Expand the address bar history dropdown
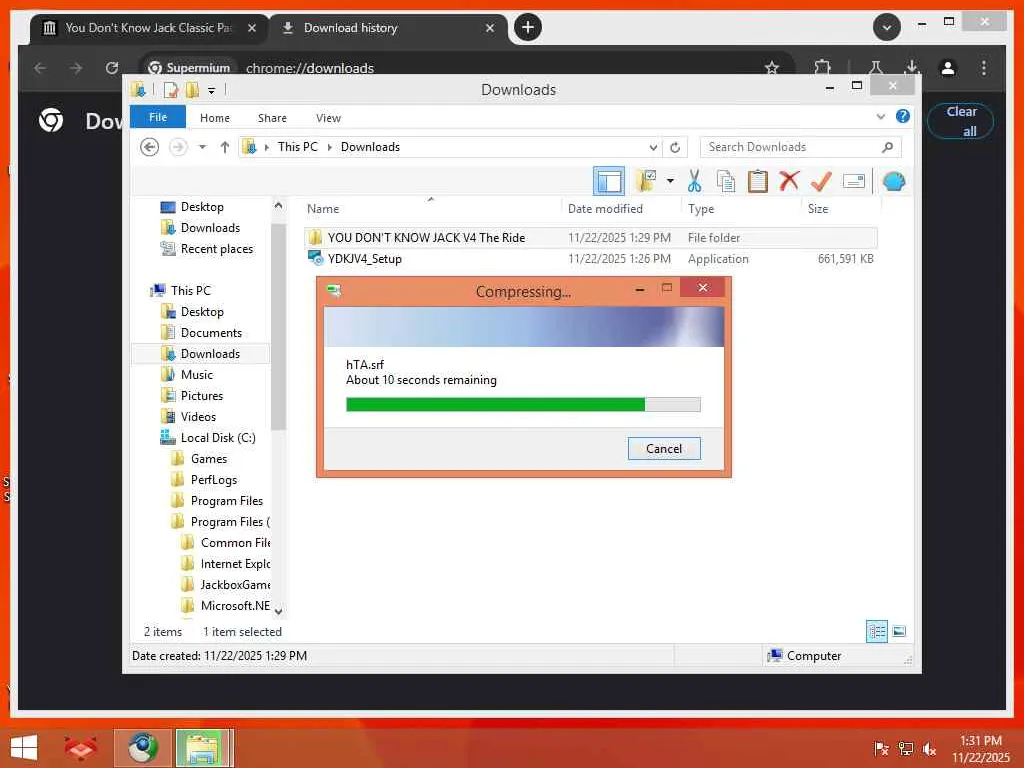The image size is (1024, 768). pyautogui.click(x=652, y=147)
